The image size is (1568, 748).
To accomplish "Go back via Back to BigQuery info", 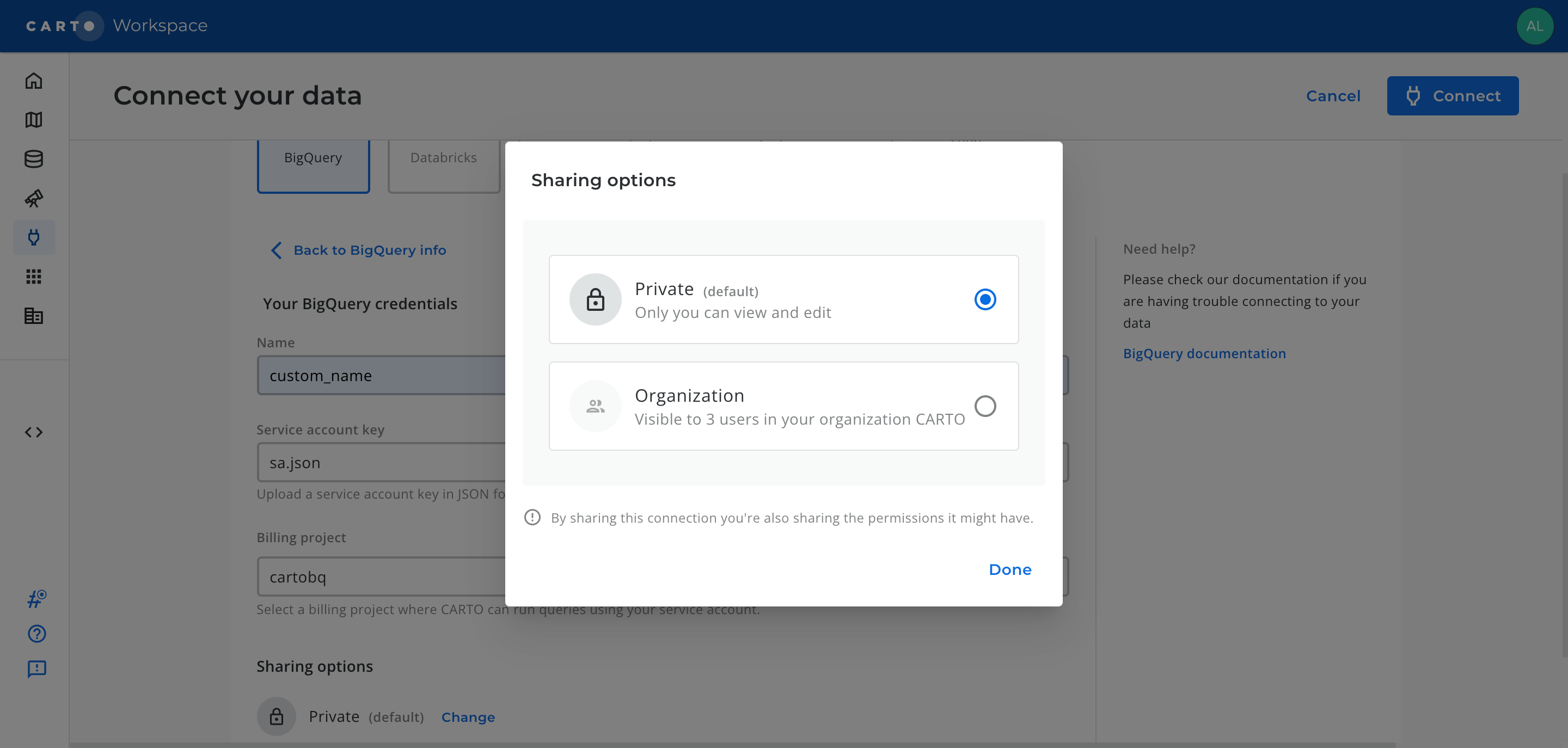I will (359, 250).
